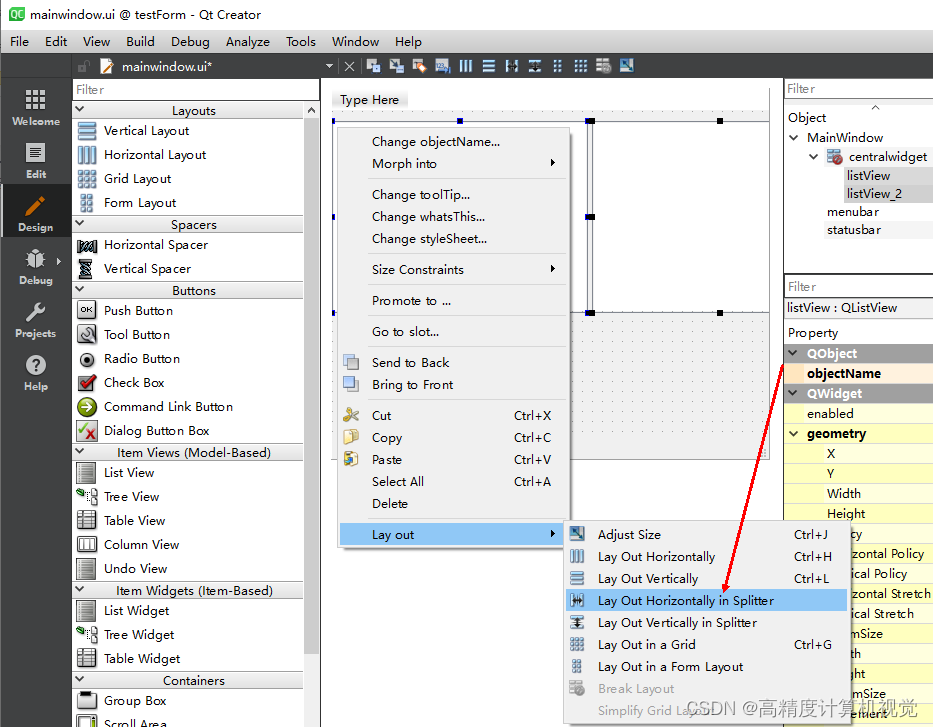Click the Edit Buddies toolbar icon
This screenshot has width=933, height=727.
click(419, 66)
